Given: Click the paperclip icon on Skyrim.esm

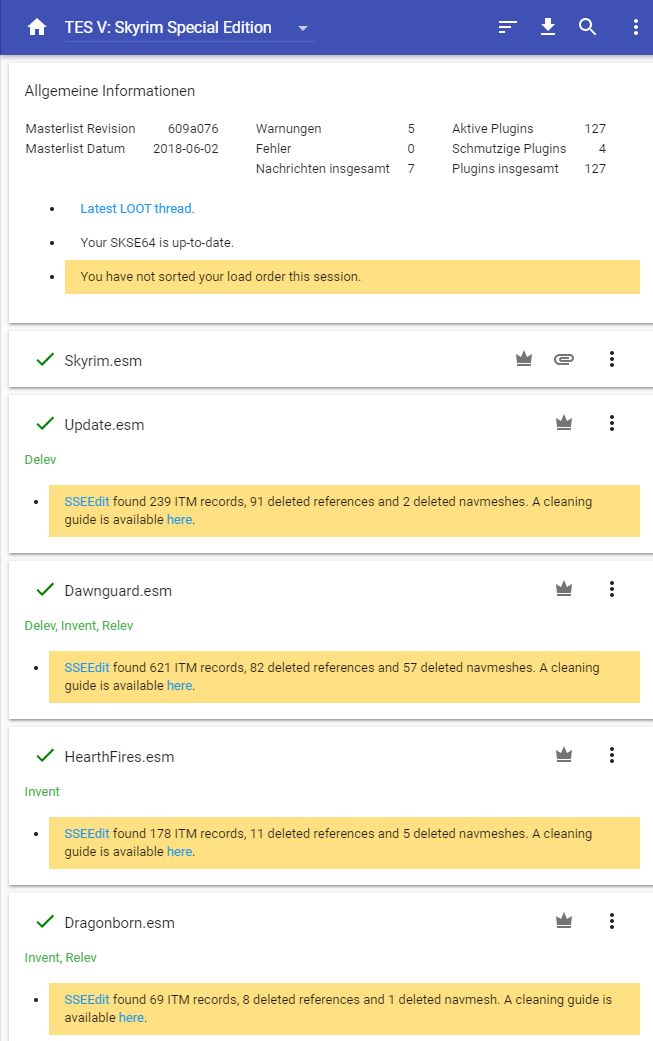Looking at the screenshot, I should [564, 360].
